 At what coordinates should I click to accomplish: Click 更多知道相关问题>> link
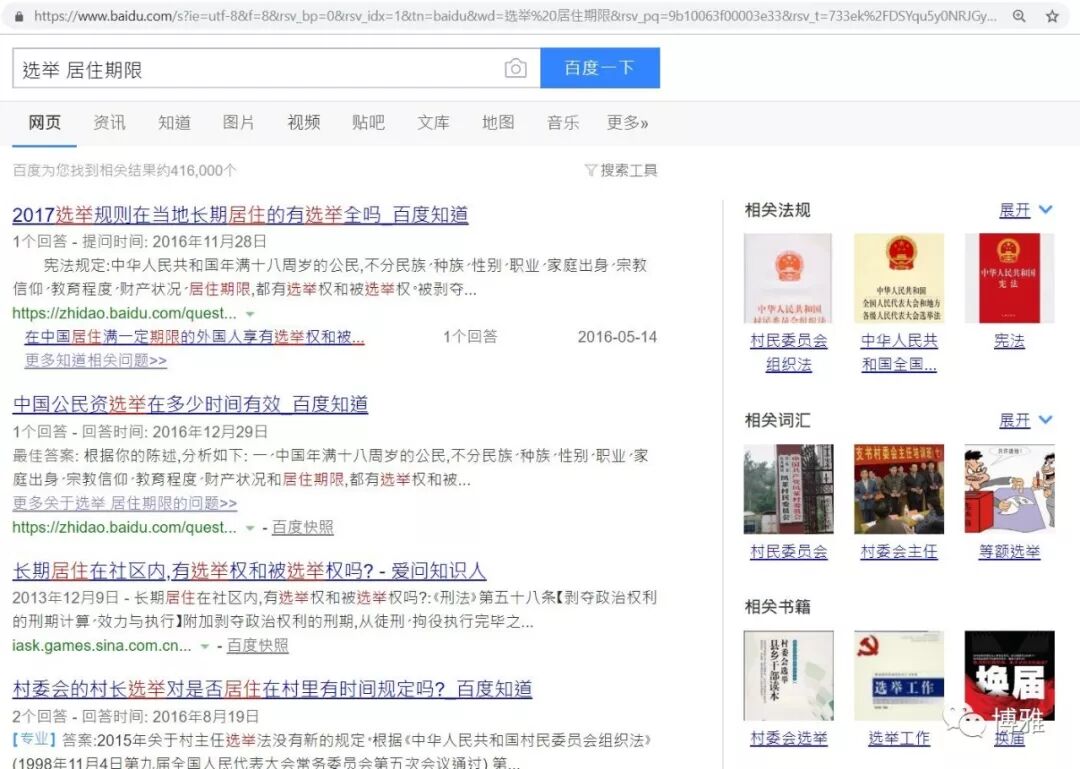[96, 360]
